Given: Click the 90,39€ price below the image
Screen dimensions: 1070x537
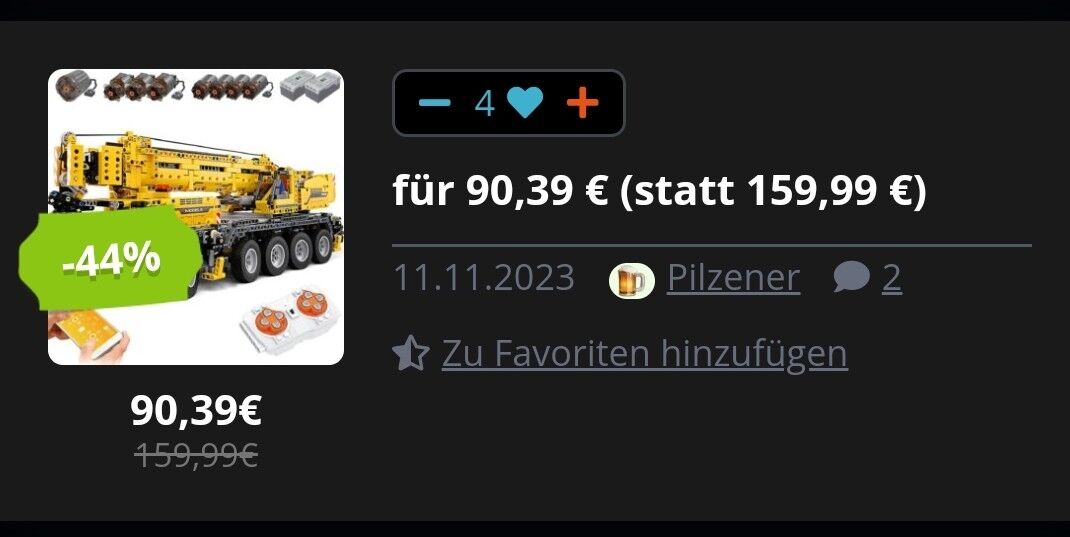Looking at the screenshot, I should pyautogui.click(x=196, y=411).
